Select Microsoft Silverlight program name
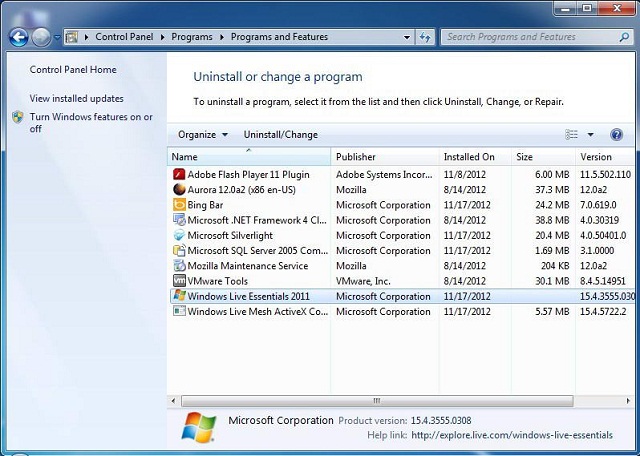 (230, 236)
